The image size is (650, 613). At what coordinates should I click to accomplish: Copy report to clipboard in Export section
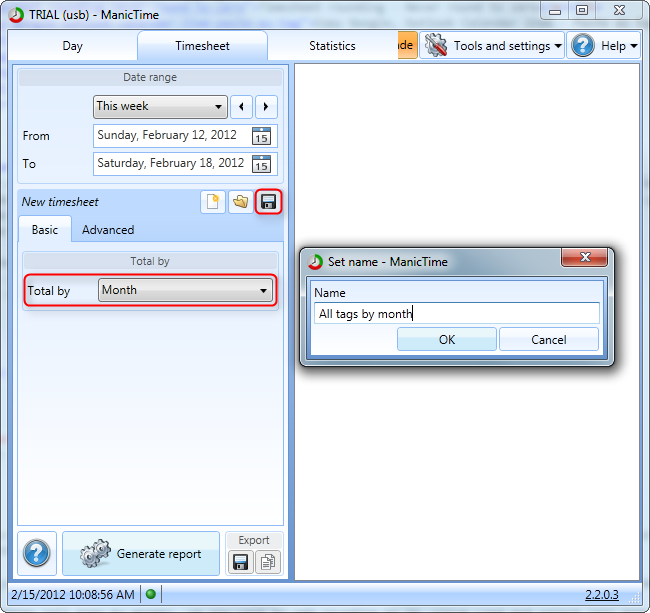[268, 562]
